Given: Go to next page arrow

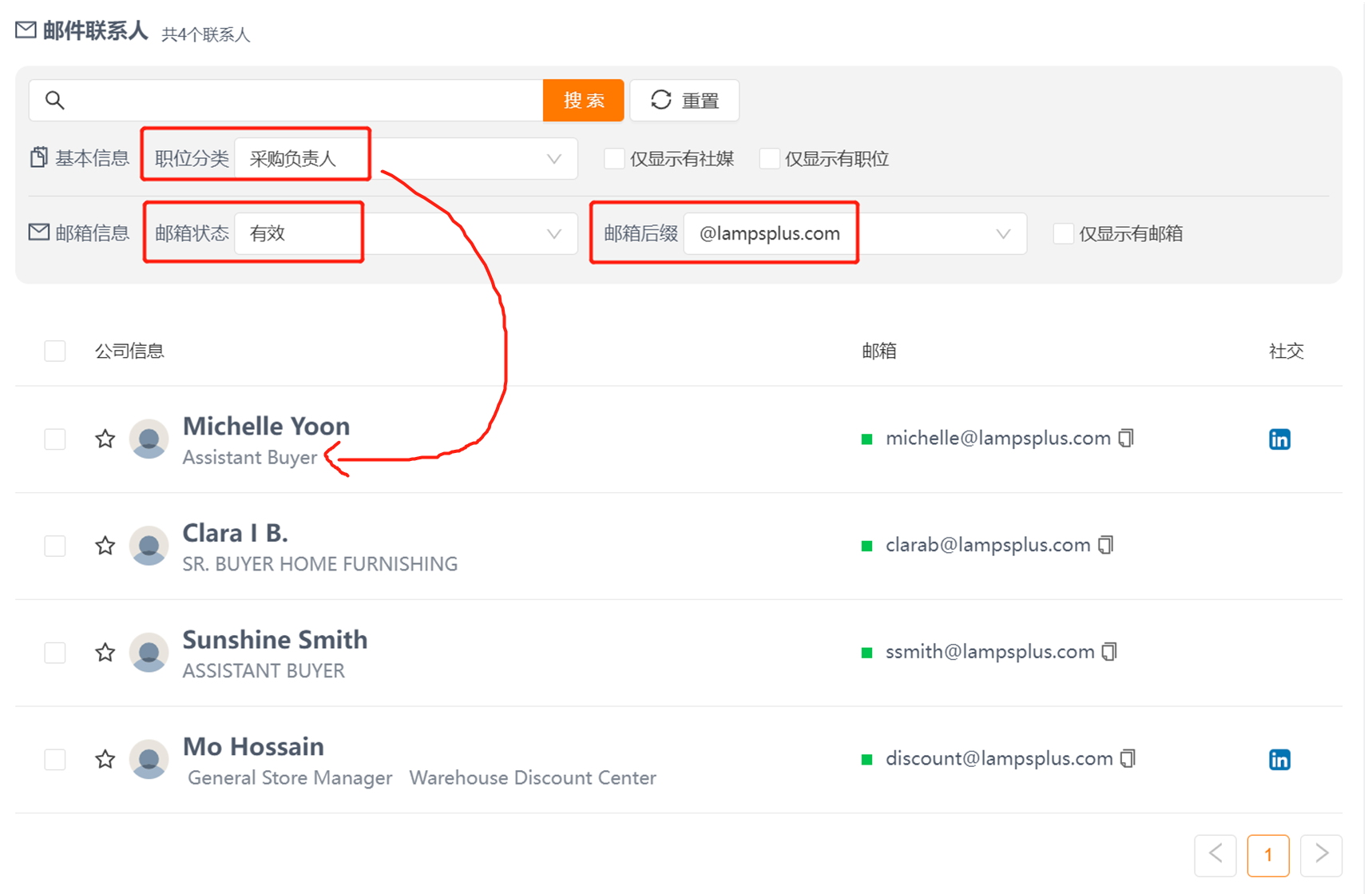Looking at the screenshot, I should pos(1321,855).
